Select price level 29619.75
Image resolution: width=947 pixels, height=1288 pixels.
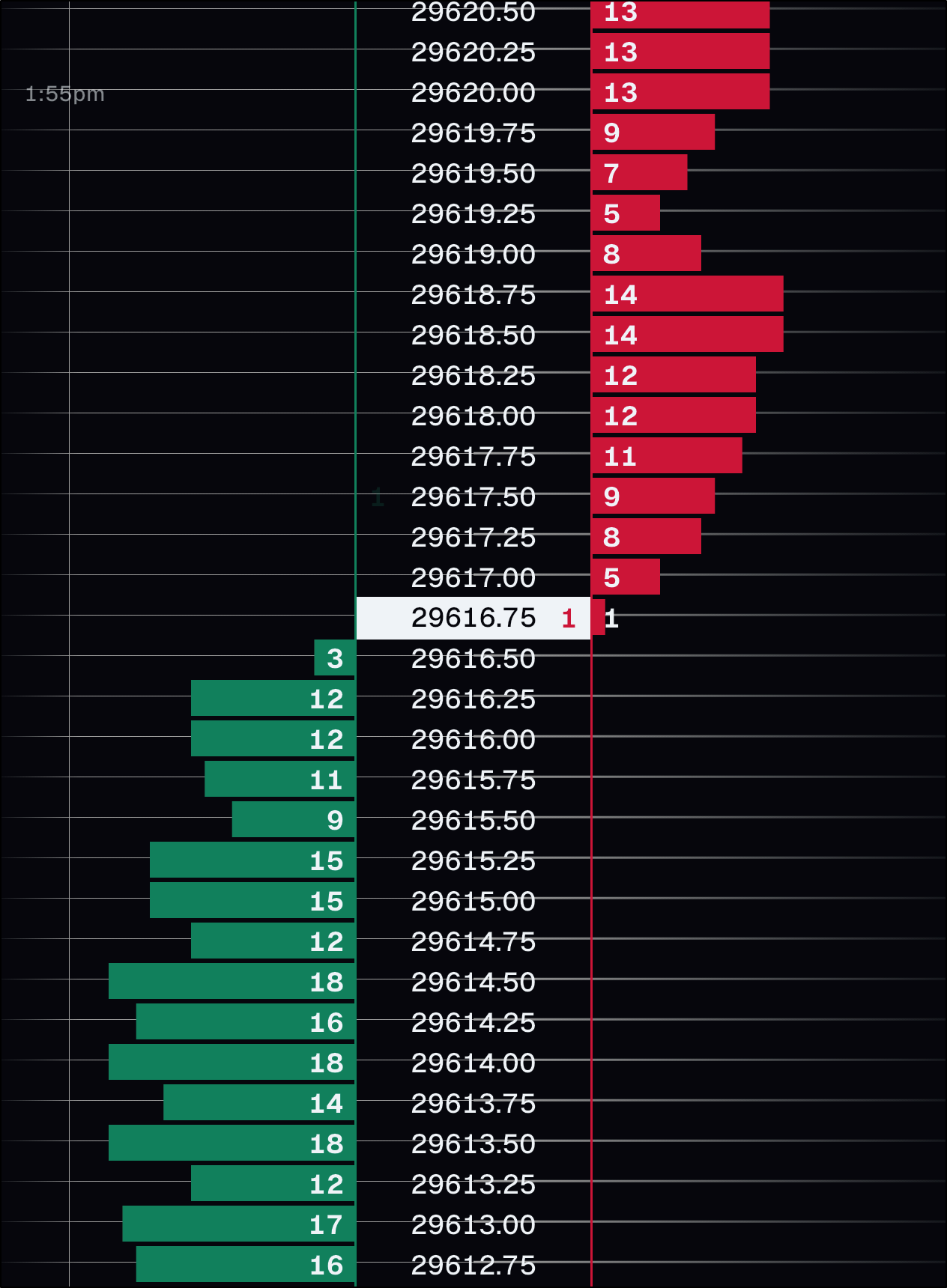point(473,133)
